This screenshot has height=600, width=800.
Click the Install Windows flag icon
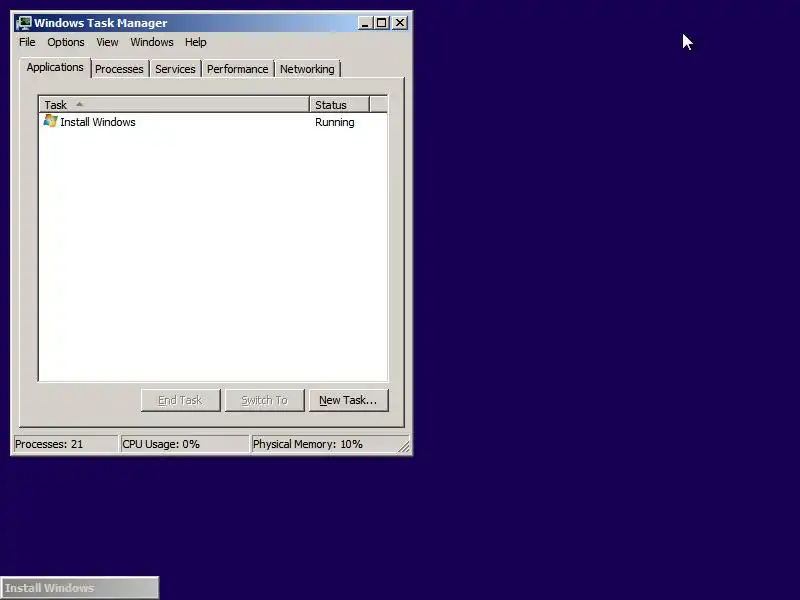coord(50,121)
